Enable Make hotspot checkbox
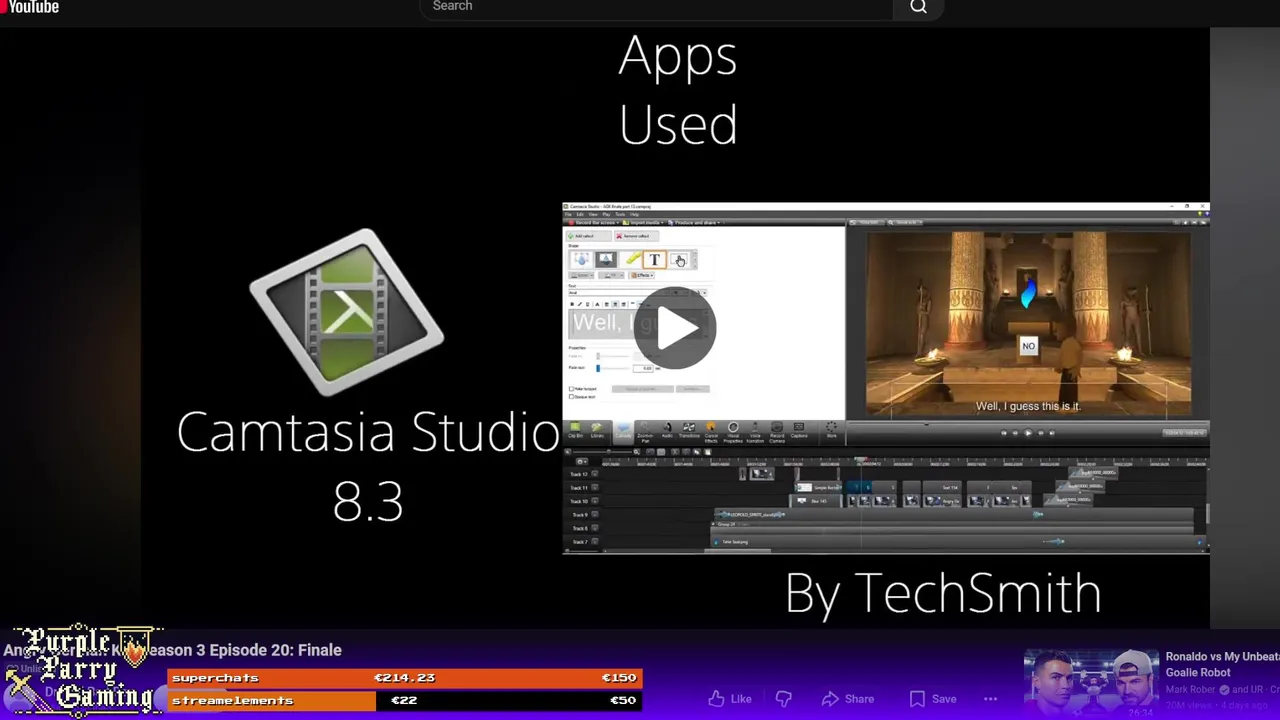 coord(571,389)
